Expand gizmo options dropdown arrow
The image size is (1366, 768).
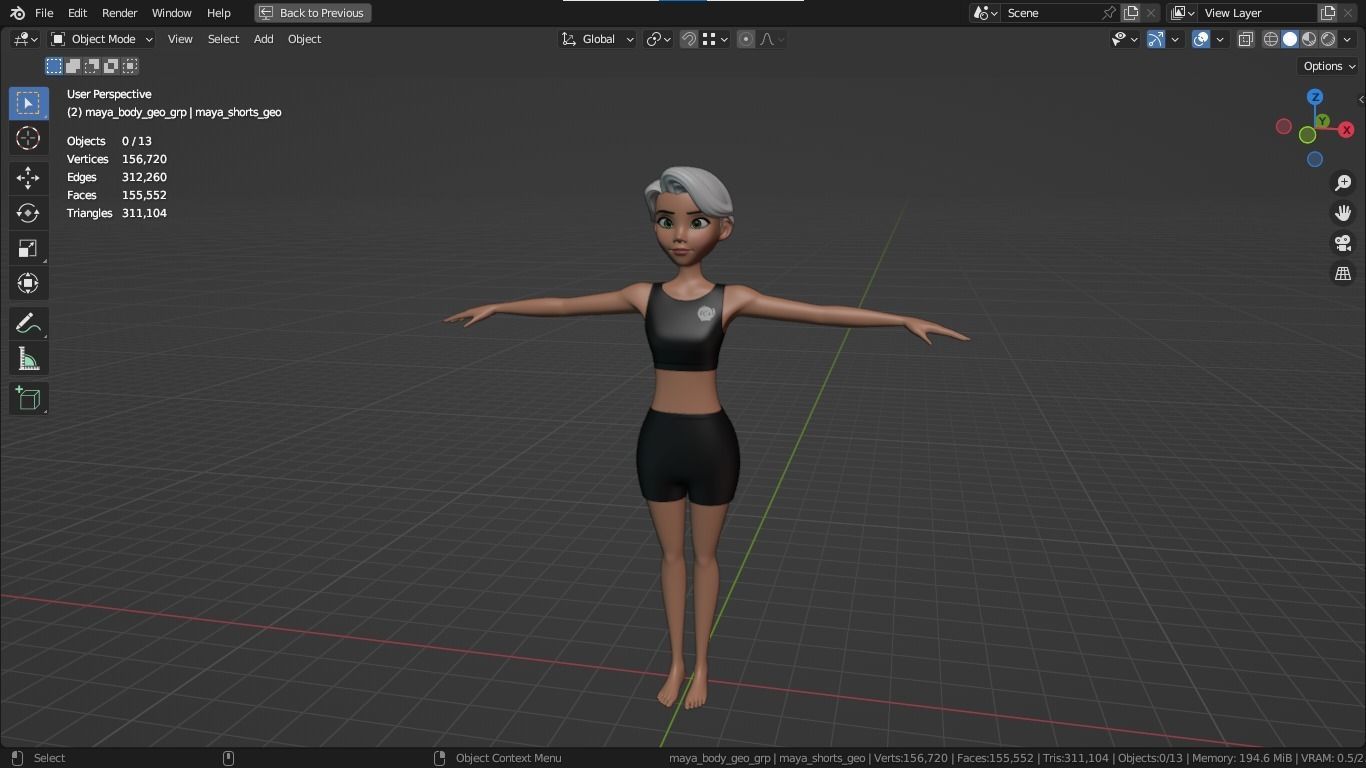1175,39
